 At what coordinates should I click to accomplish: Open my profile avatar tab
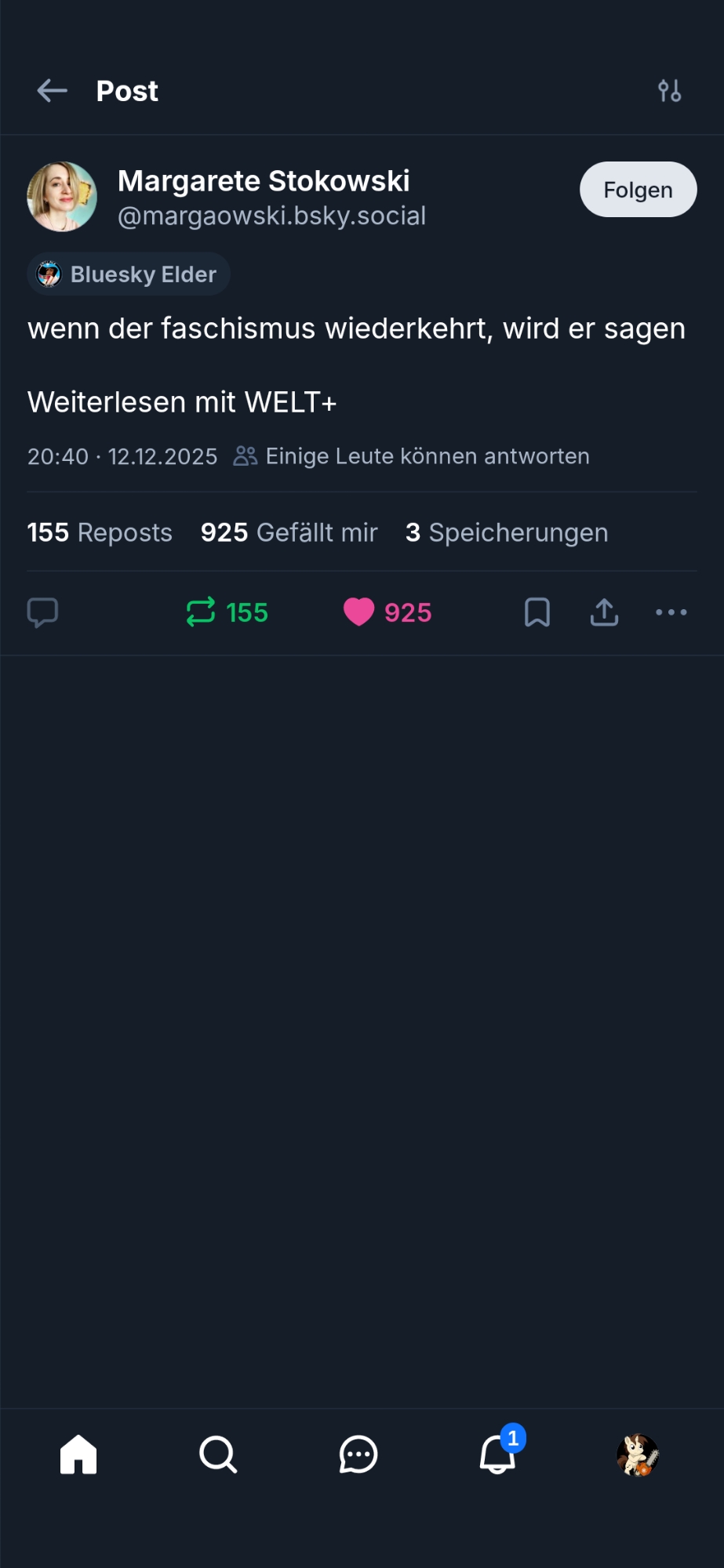pyautogui.click(x=638, y=1455)
